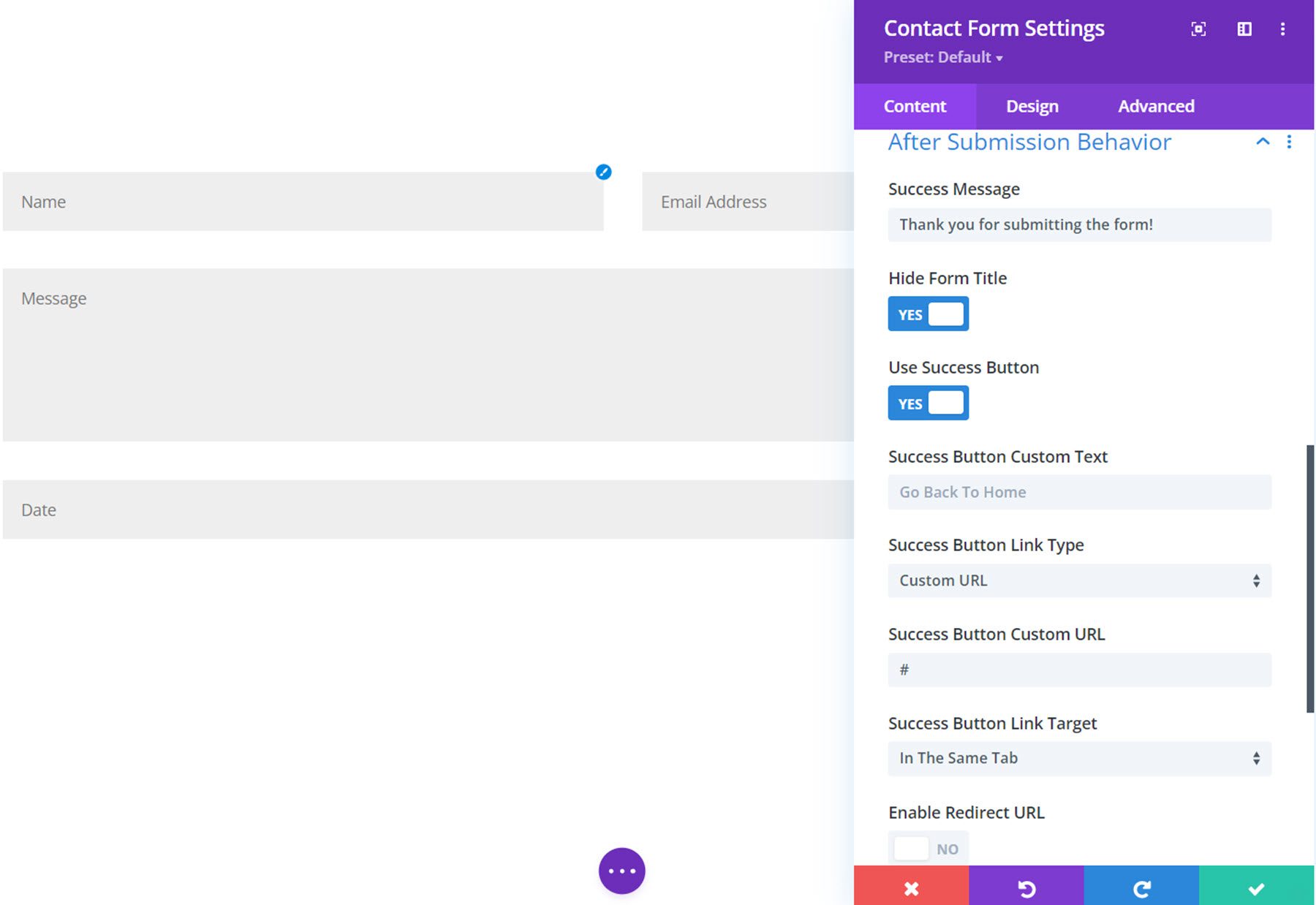Screen dimensions: 1316x905
Task: Enable Redirect URL
Action: (928, 848)
